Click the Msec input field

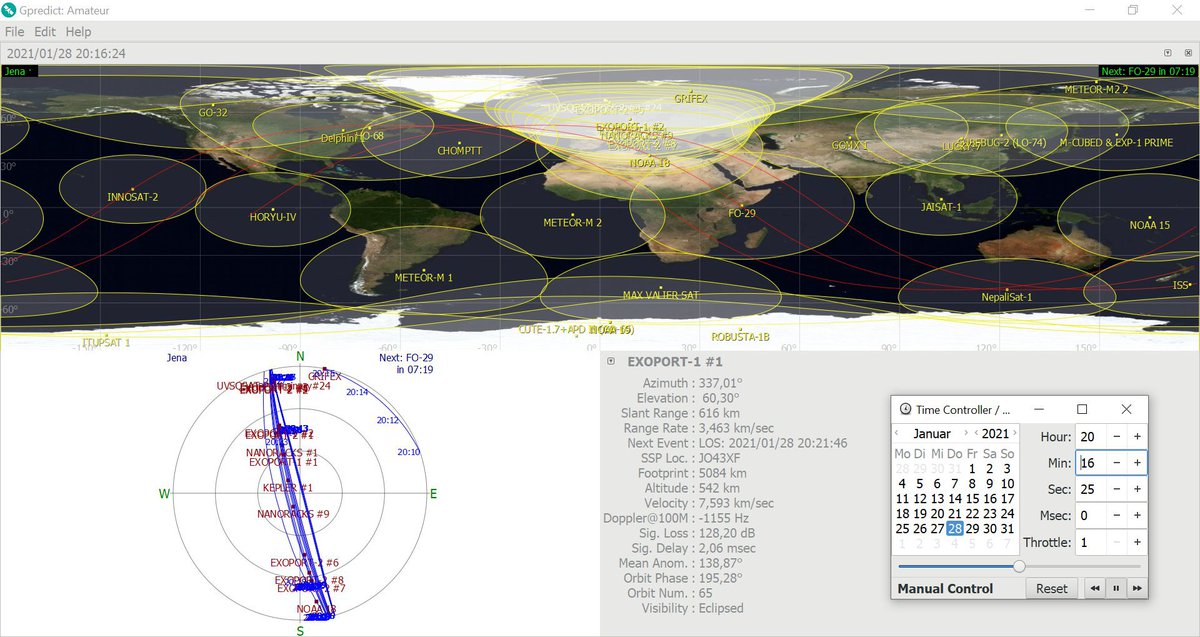(1091, 515)
